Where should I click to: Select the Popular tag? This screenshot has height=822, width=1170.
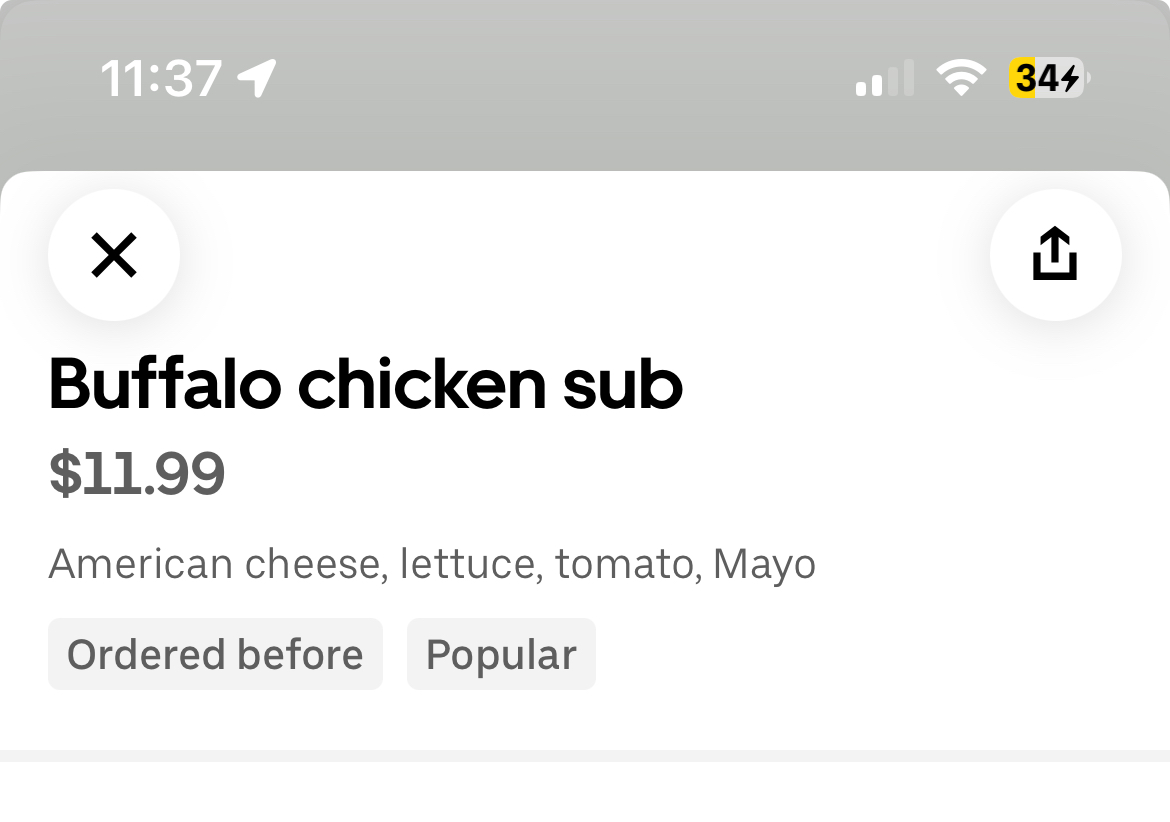[x=501, y=655]
